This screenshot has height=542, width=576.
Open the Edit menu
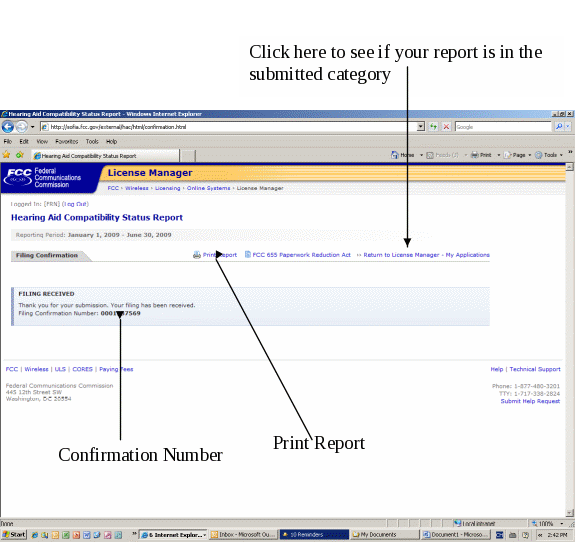[24, 141]
